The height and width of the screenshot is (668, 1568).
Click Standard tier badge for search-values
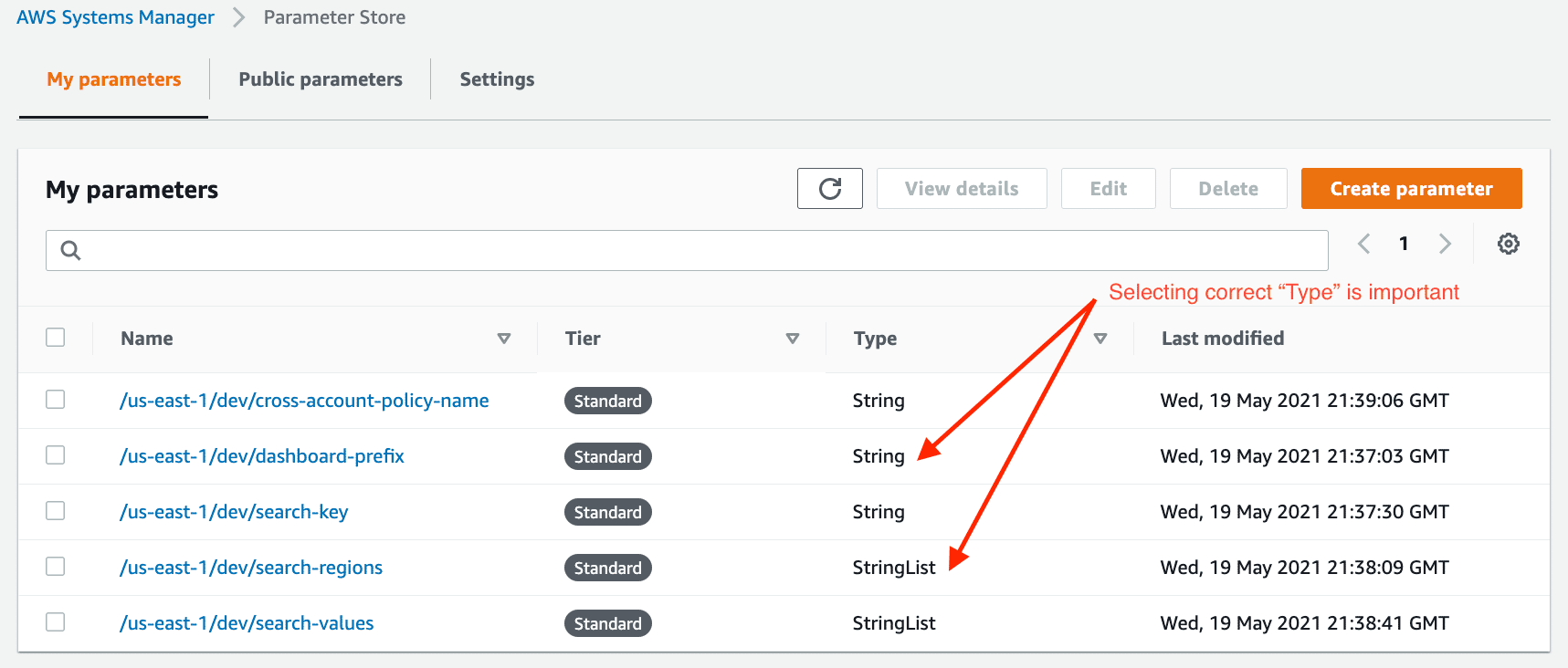click(x=608, y=623)
